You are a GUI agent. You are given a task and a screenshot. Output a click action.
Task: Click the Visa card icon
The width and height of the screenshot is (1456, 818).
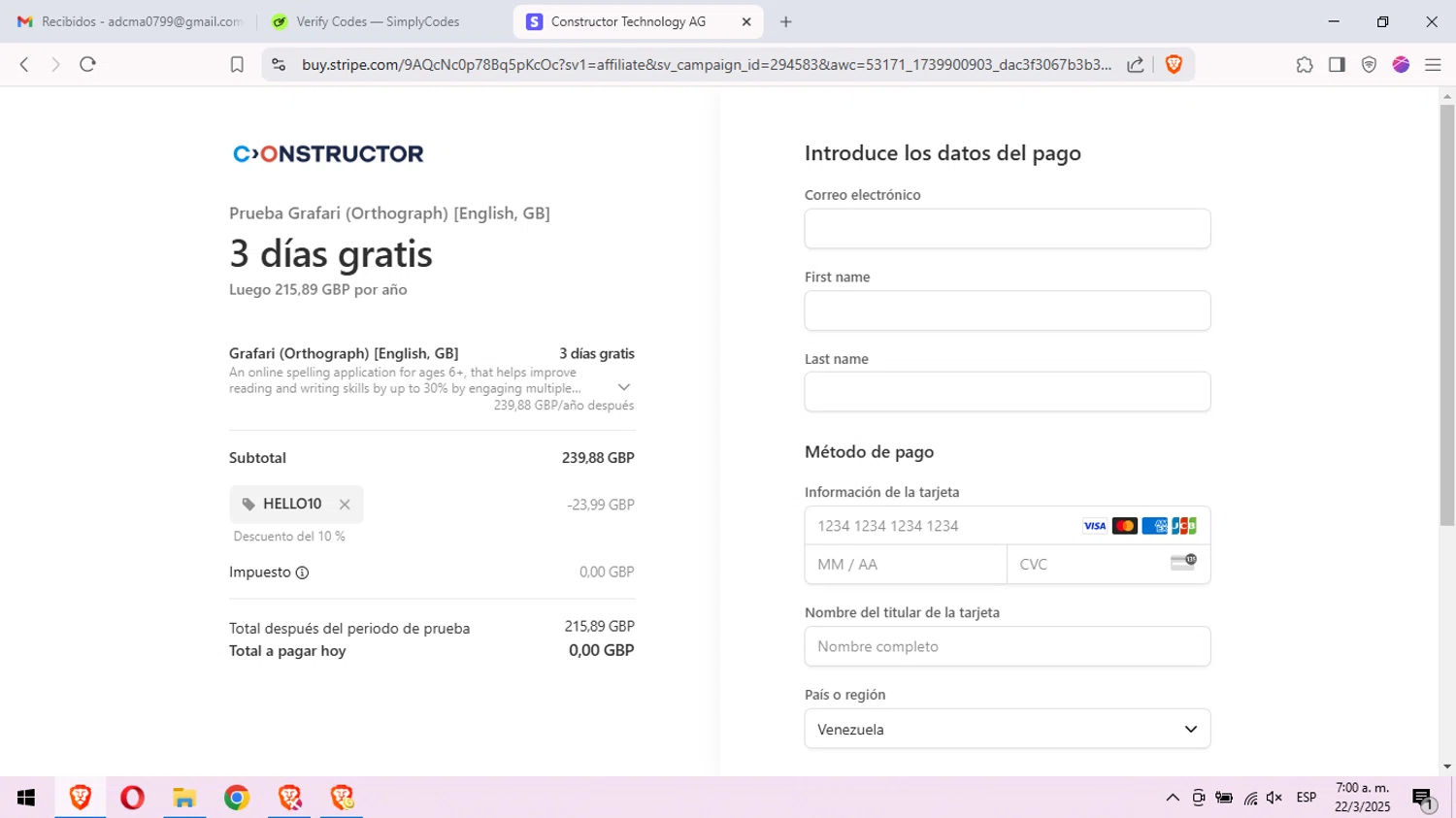1095,526
